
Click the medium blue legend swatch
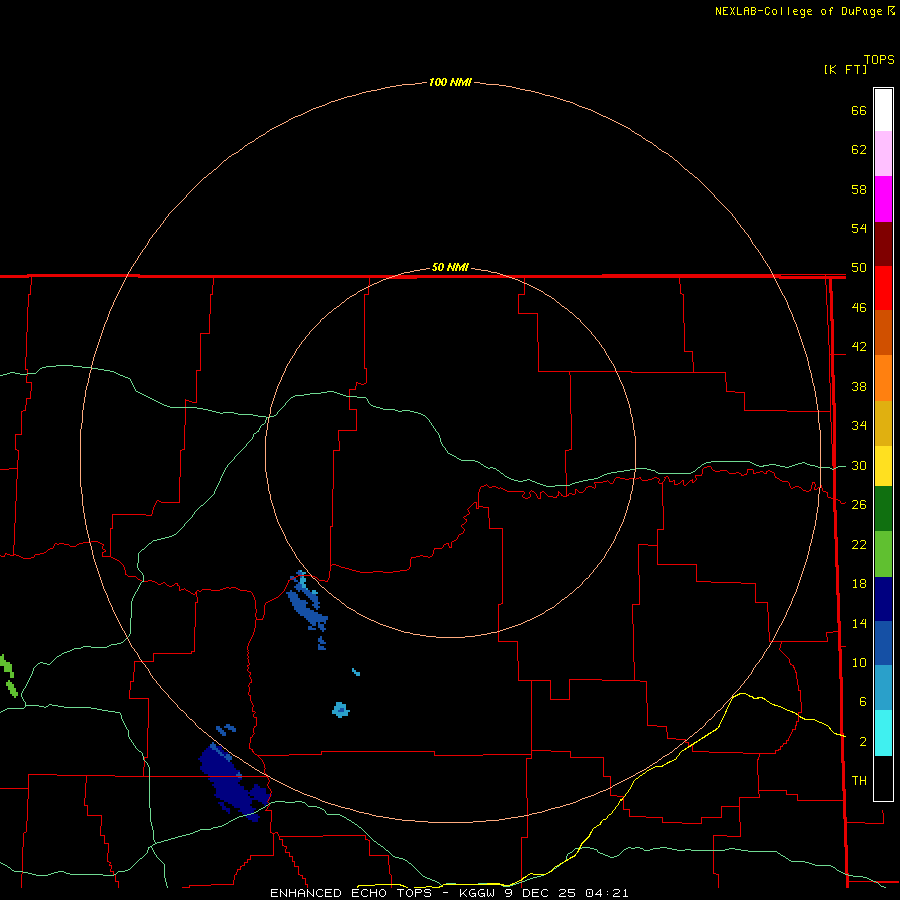coord(883,643)
